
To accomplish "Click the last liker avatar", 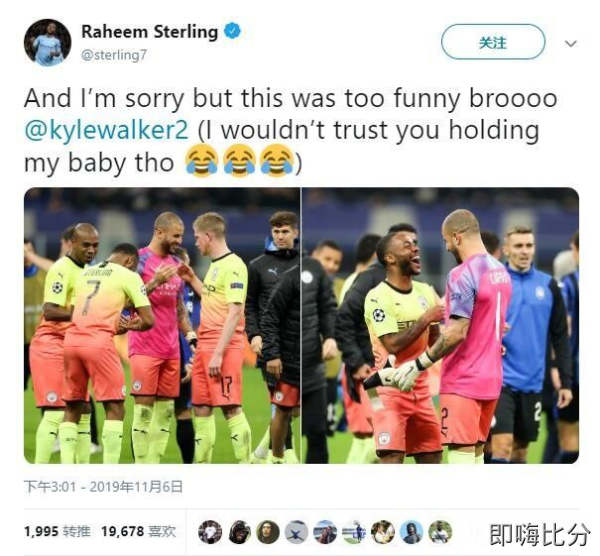I will (440, 532).
